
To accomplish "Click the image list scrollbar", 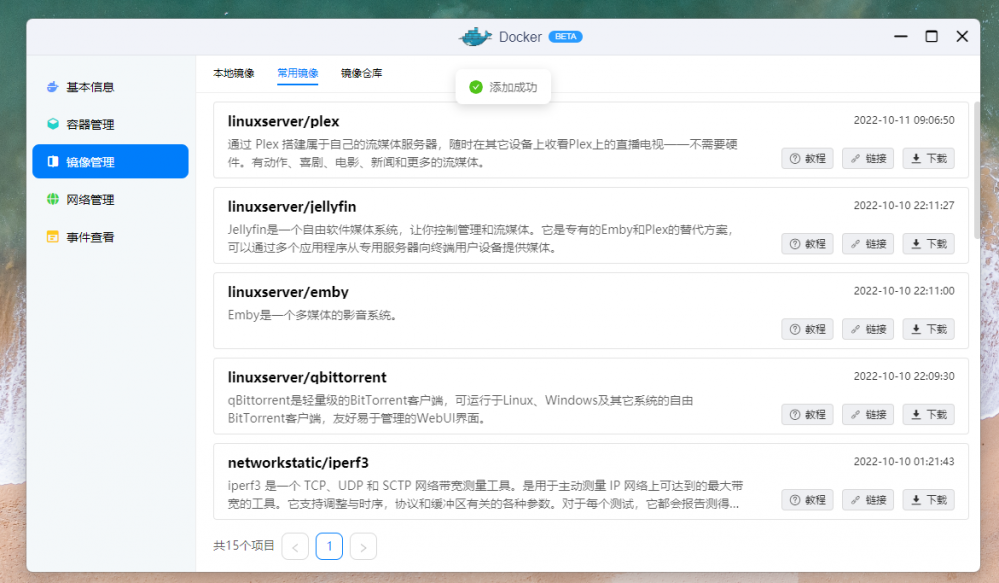I will pos(977,169).
